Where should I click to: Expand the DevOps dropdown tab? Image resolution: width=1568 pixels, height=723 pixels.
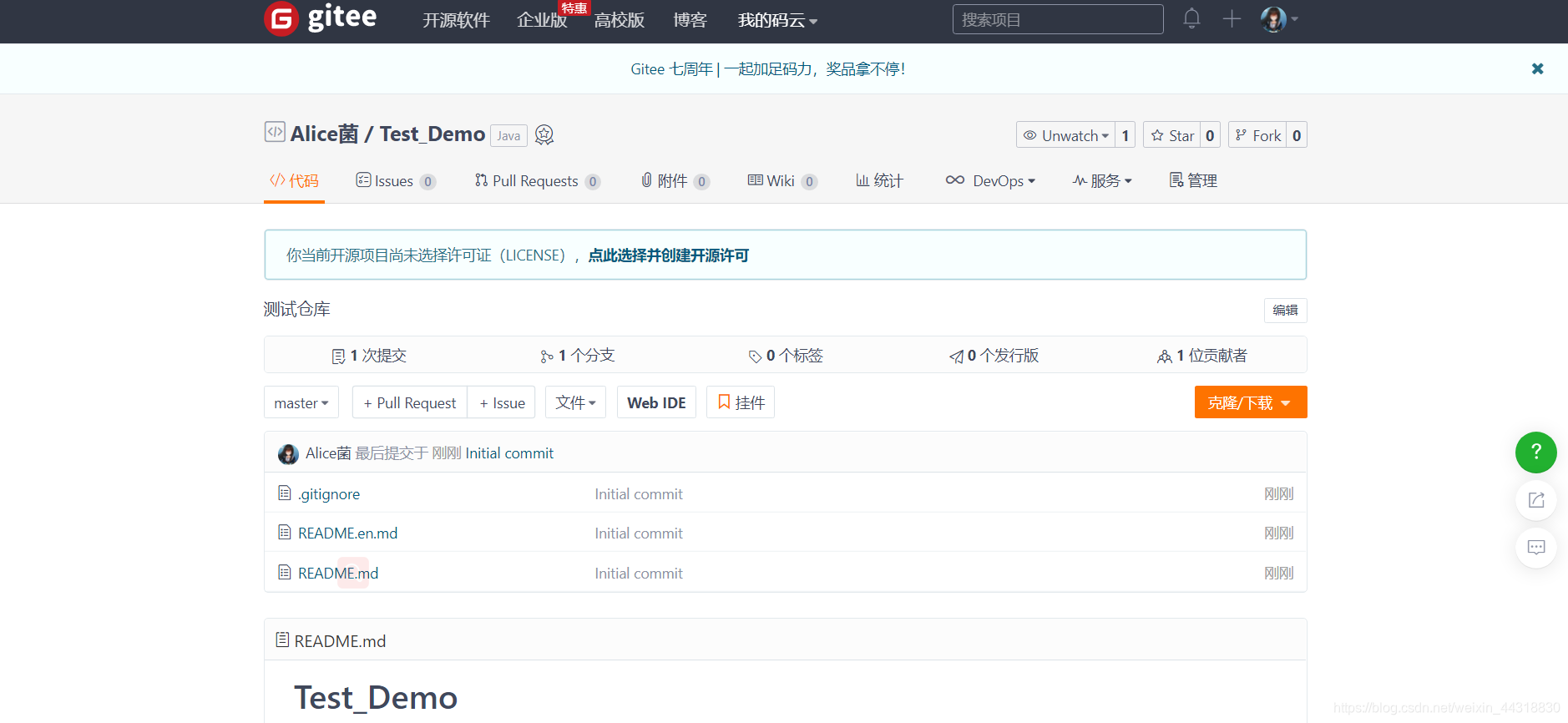[x=990, y=181]
